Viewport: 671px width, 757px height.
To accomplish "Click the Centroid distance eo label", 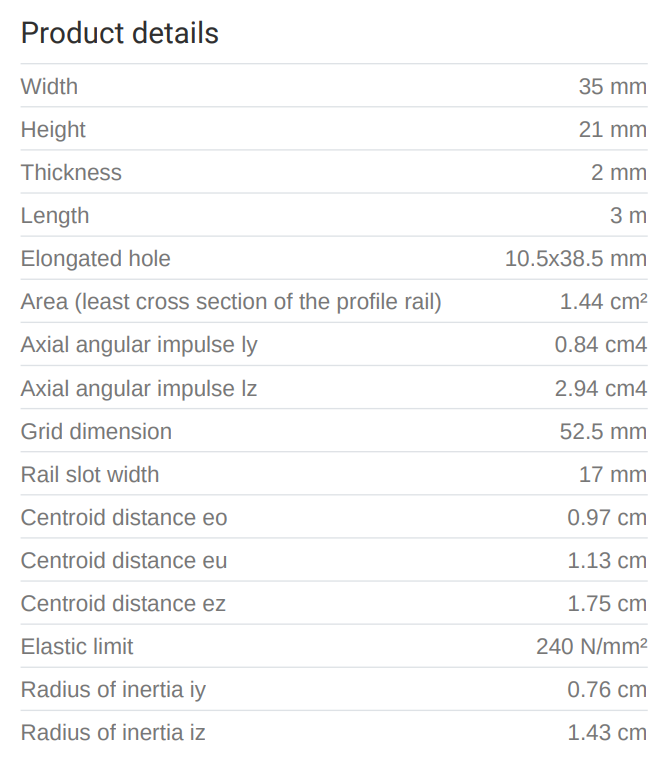I will (124, 517).
